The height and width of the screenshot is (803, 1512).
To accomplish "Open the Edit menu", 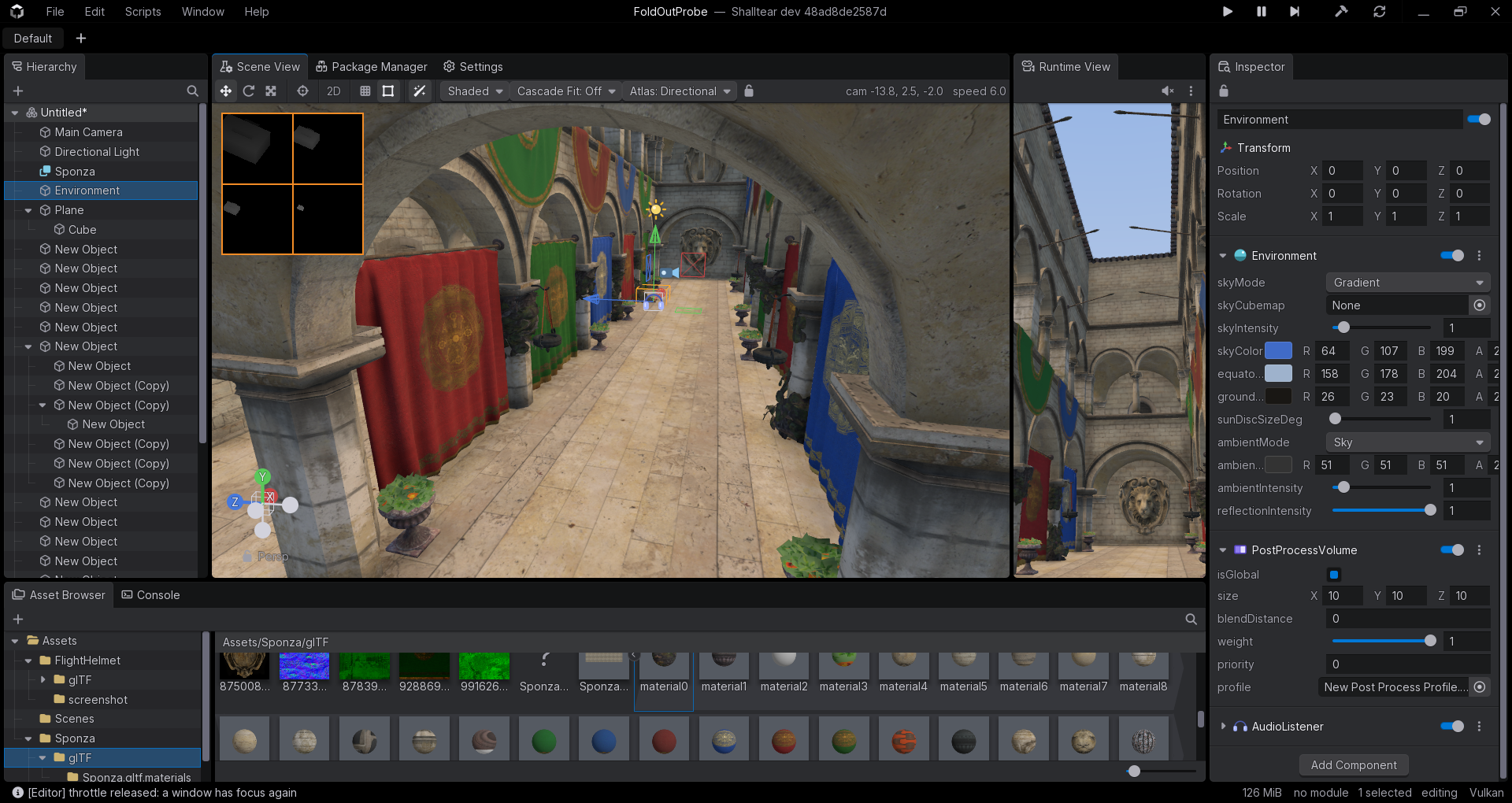I will [94, 12].
